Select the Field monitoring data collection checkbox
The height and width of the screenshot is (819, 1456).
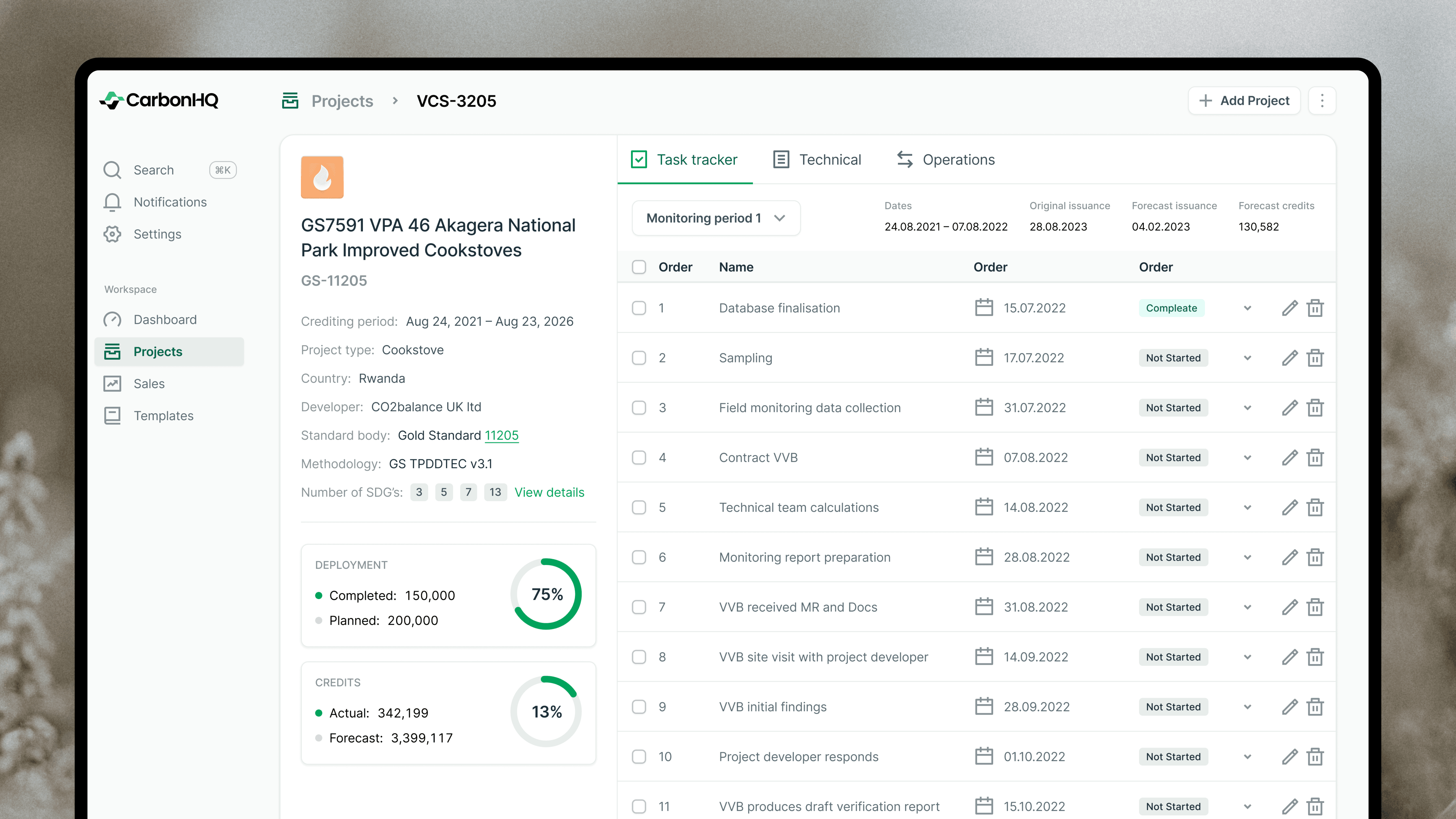pos(639,408)
